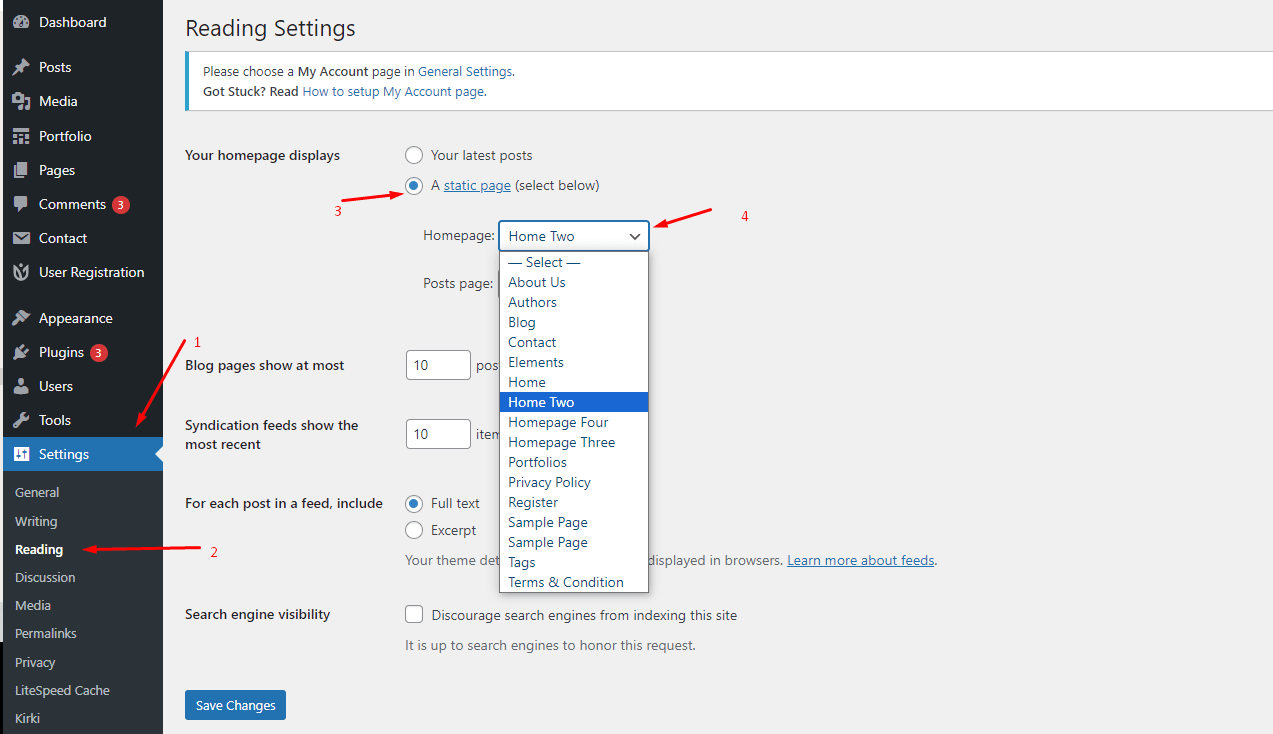Pick Elements from Homepage list

(x=574, y=362)
